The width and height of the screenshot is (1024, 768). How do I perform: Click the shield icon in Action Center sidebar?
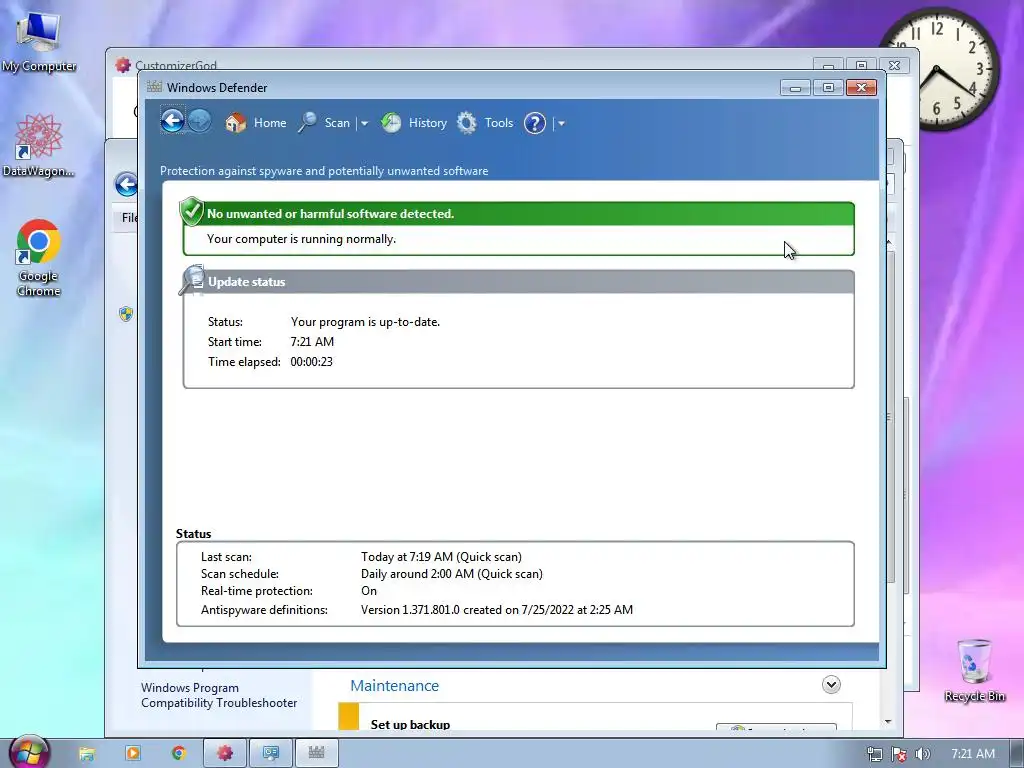[126, 314]
